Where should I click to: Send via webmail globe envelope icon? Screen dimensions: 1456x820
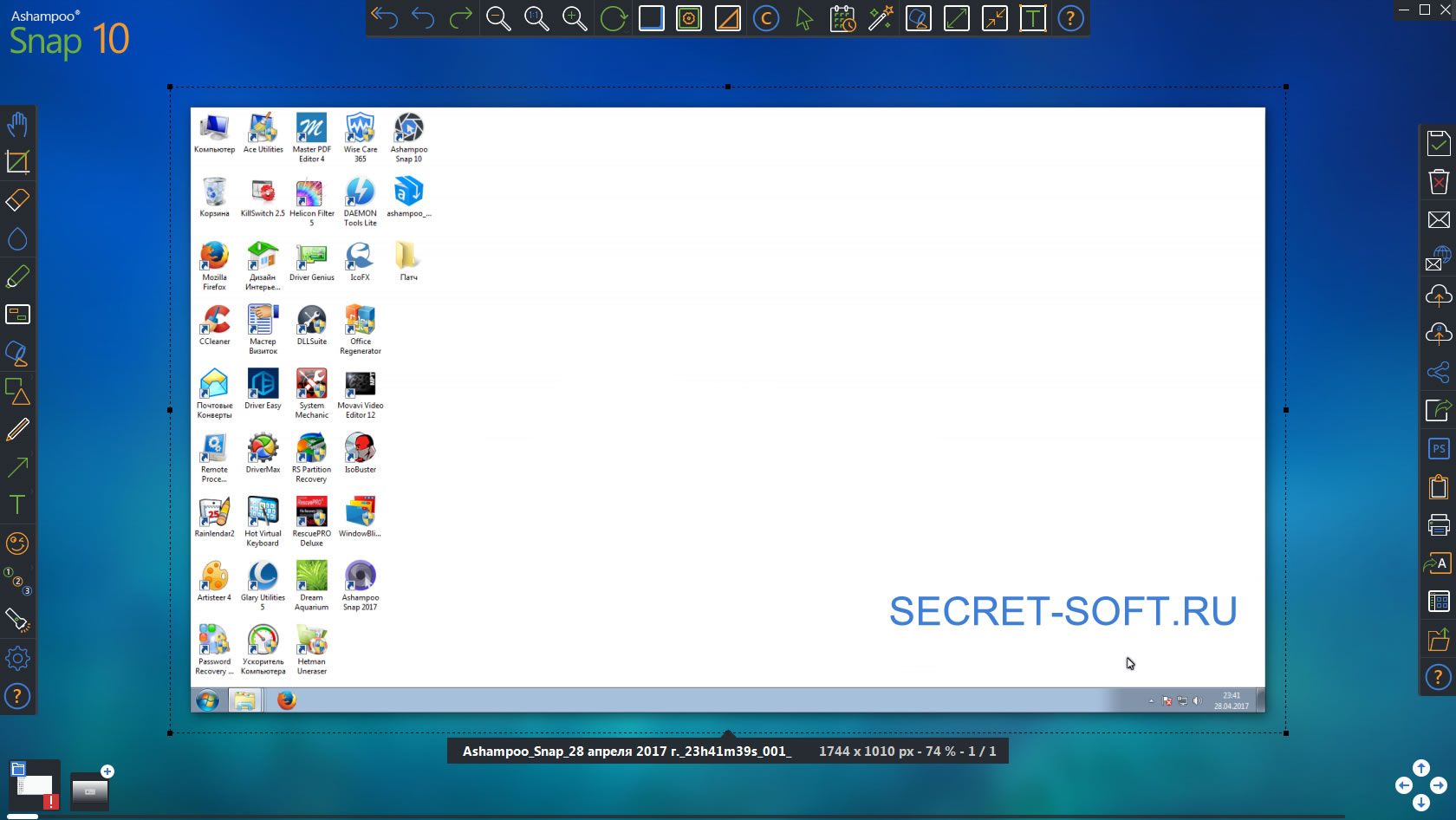tap(1439, 257)
